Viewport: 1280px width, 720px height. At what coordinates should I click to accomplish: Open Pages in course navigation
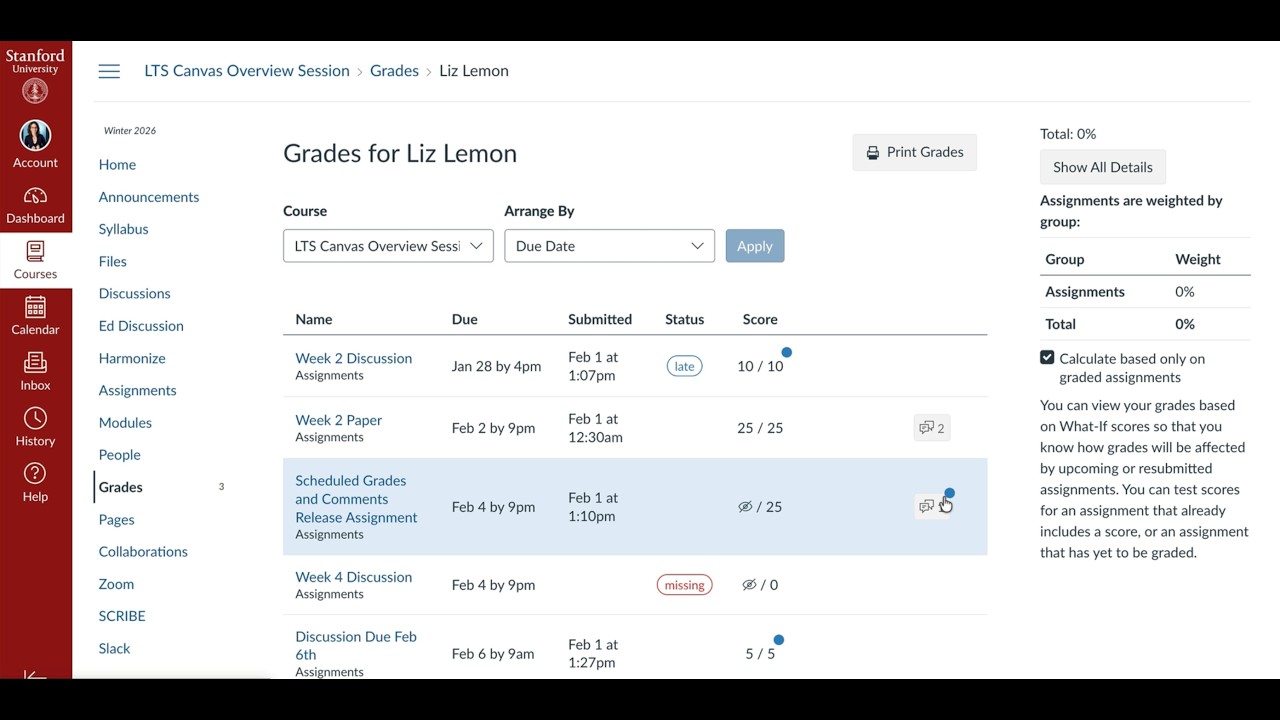click(x=116, y=519)
